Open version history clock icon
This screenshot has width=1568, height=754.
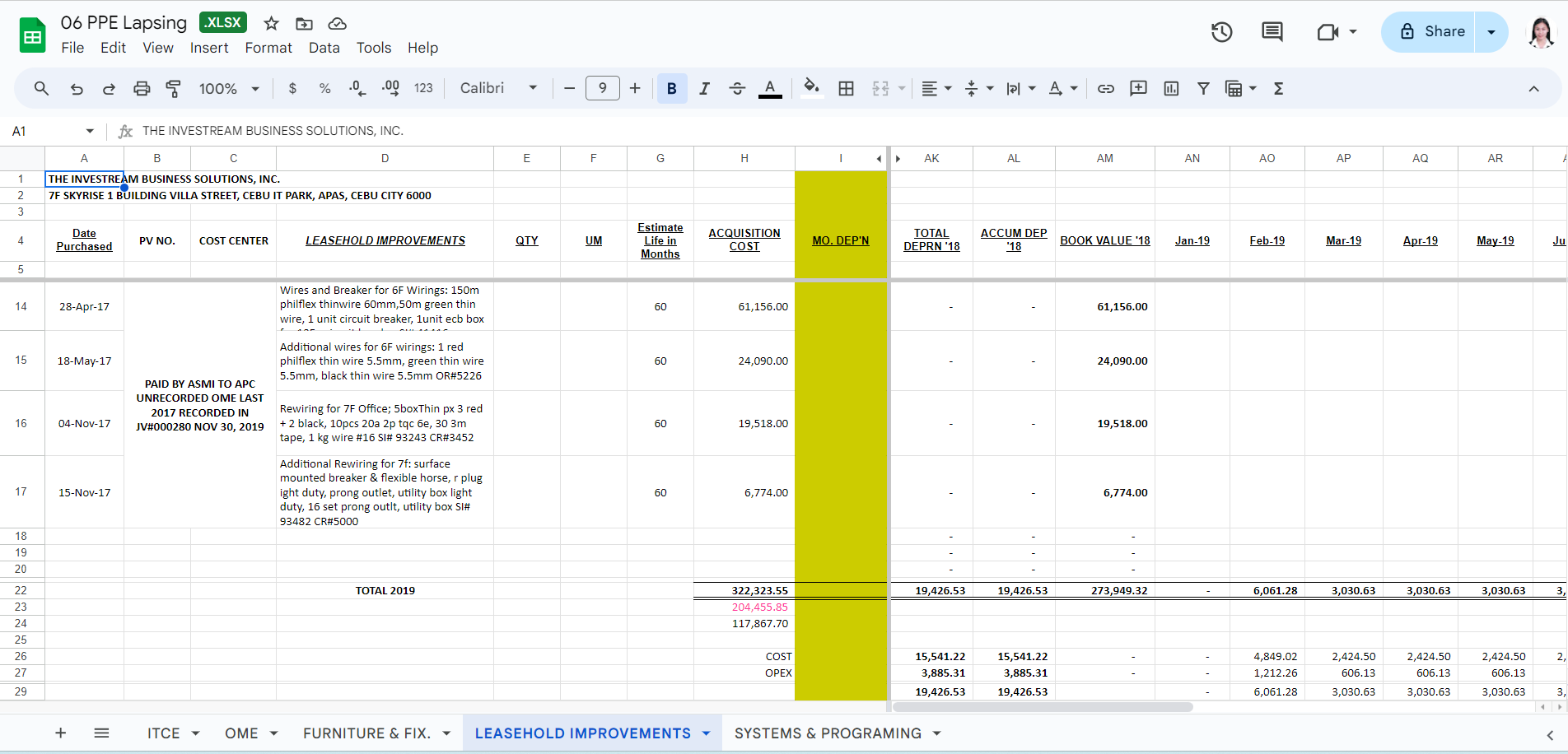pos(1221,32)
